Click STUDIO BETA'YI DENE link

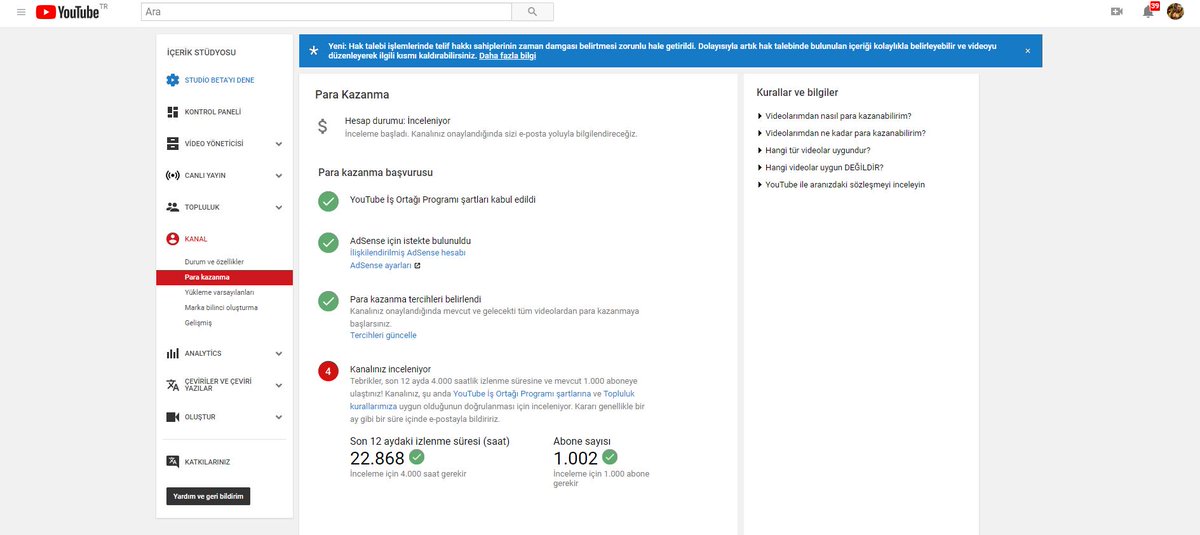219,80
